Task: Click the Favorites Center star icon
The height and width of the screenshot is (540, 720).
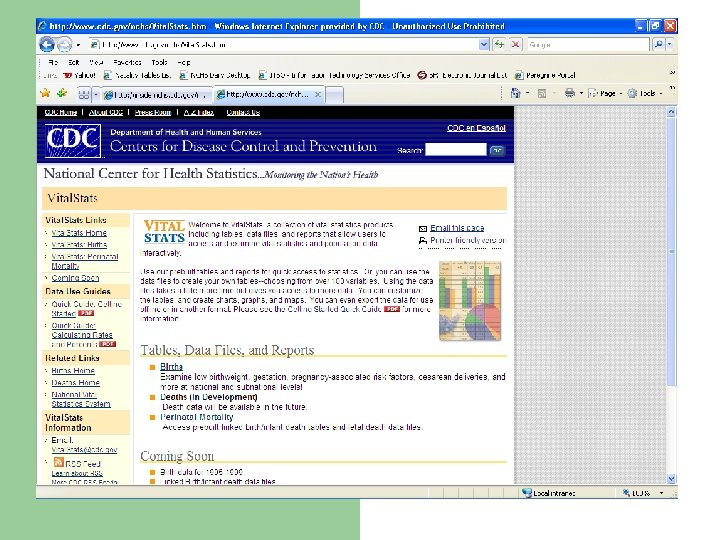Action: pos(45,93)
